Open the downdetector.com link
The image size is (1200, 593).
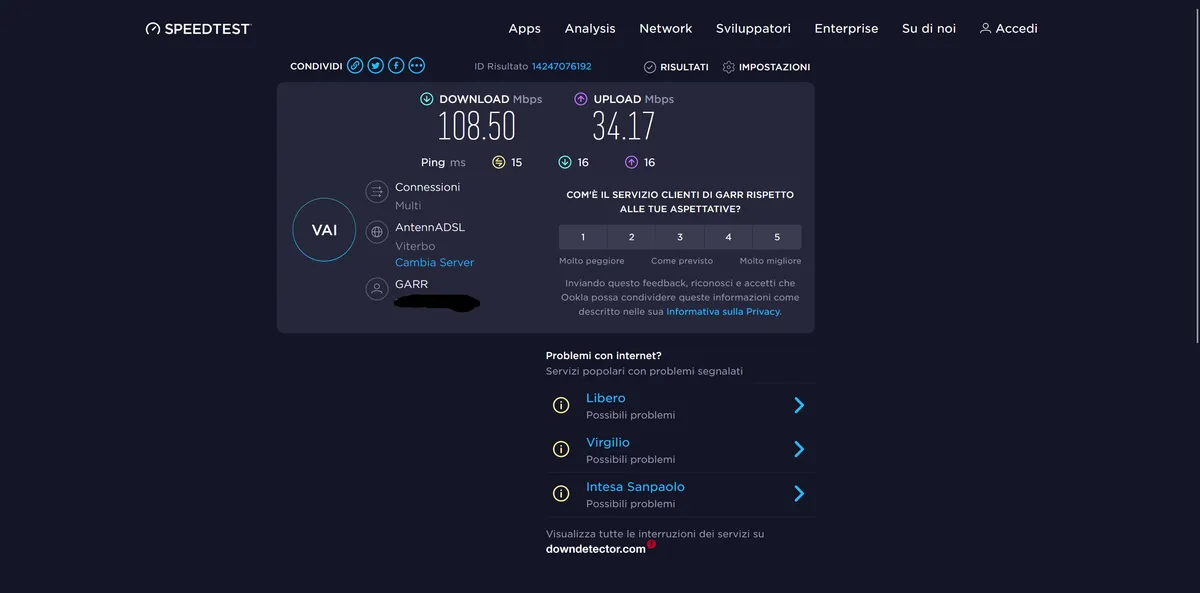tap(596, 549)
